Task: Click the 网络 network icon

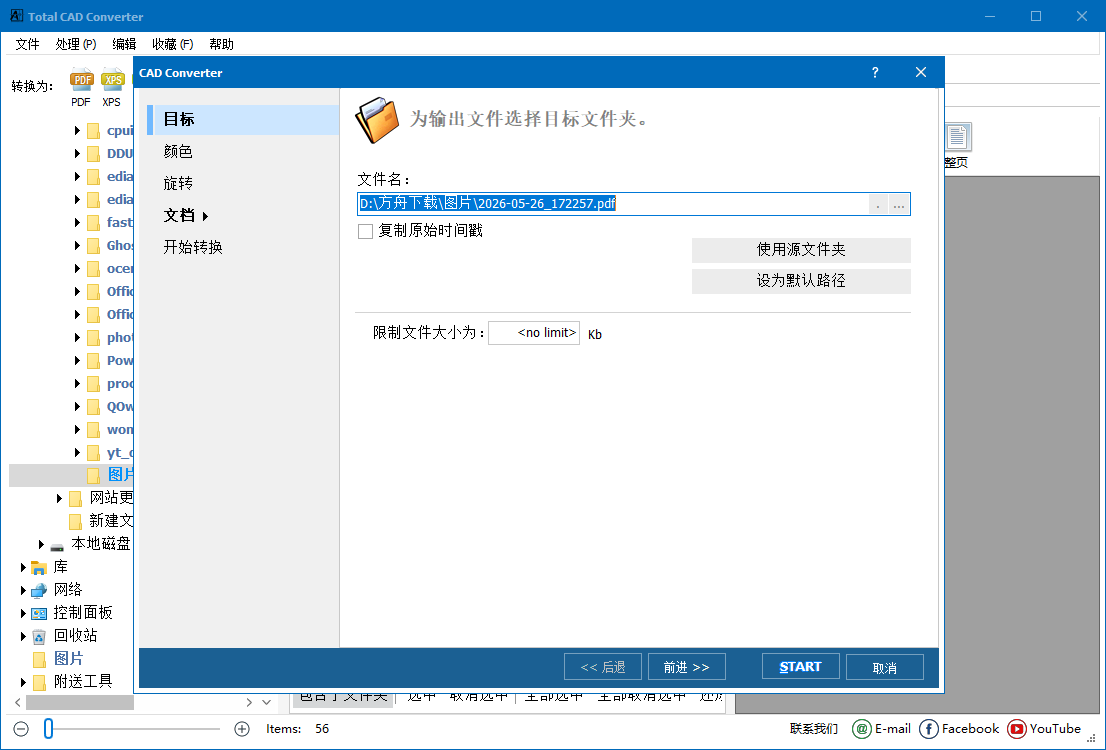Action: 39,590
